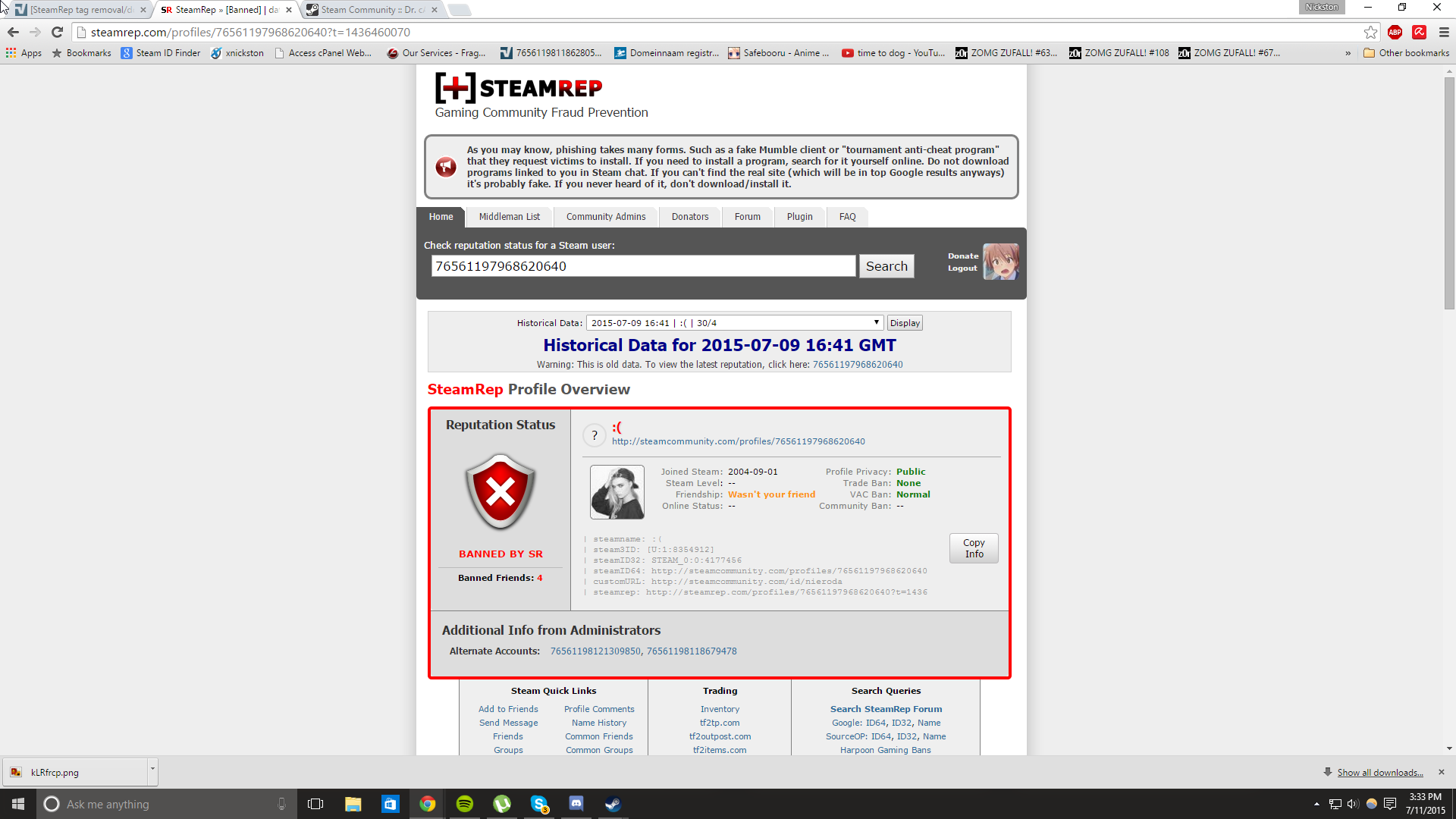Image resolution: width=1456 pixels, height=819 pixels.
Task: Open Spotify from the taskbar
Action: 465,804
